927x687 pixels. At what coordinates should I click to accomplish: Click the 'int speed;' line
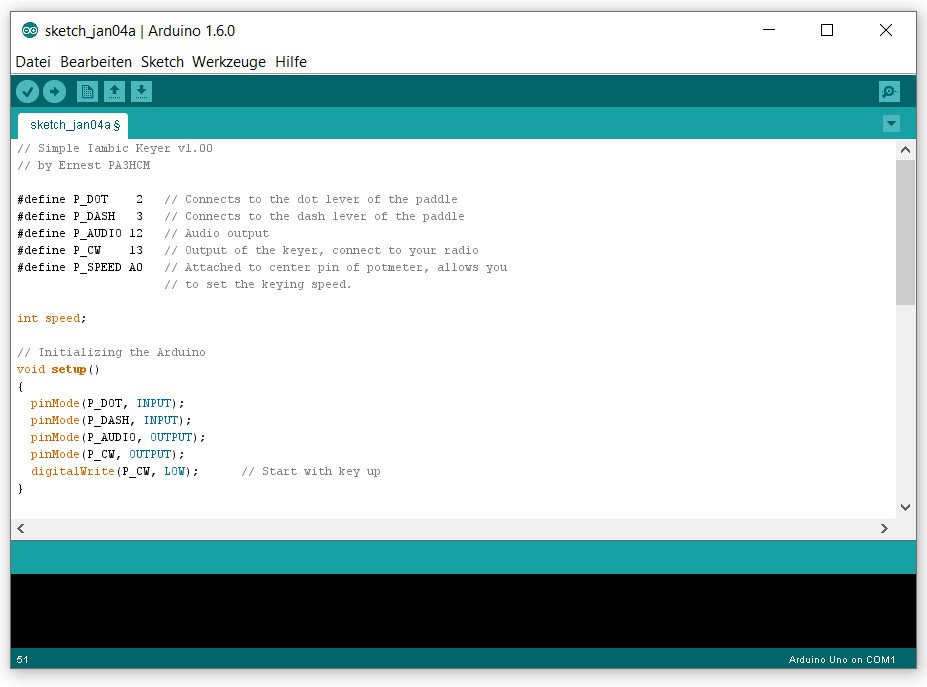(51, 319)
